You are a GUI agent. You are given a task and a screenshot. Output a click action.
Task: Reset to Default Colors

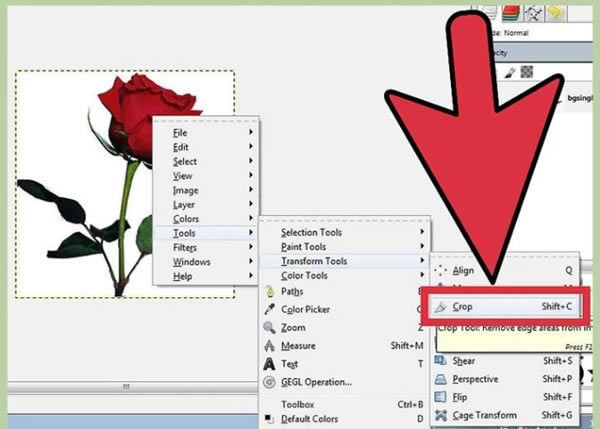[x=344, y=419]
